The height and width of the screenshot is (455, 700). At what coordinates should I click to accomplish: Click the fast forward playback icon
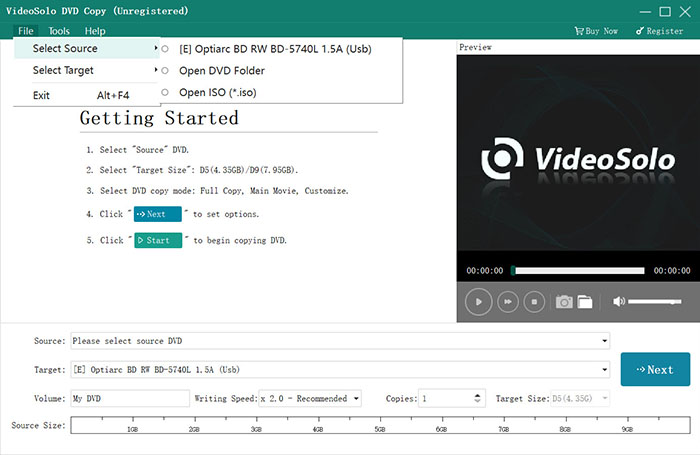(507, 301)
